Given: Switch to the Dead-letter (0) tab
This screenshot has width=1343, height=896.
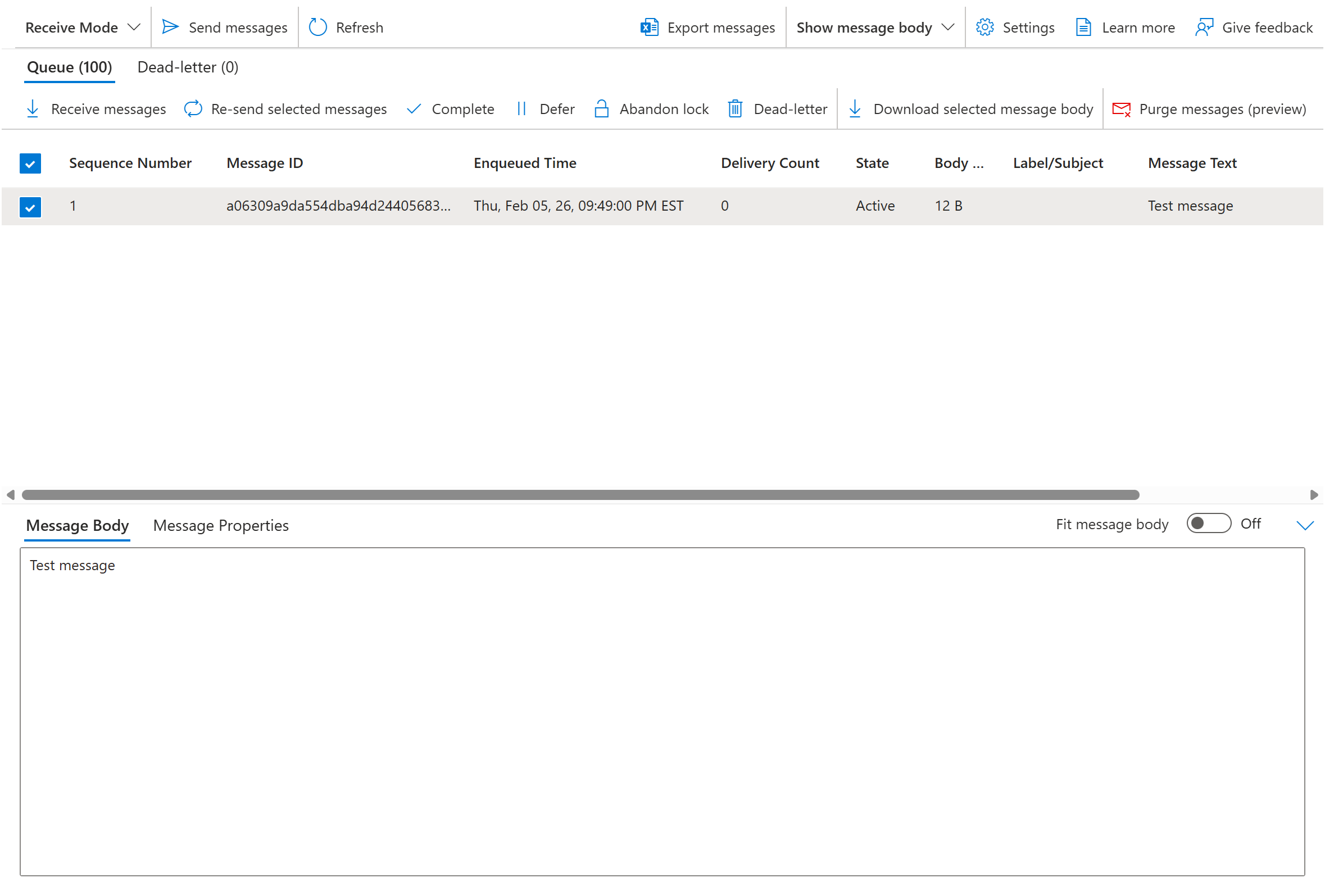Looking at the screenshot, I should point(188,67).
